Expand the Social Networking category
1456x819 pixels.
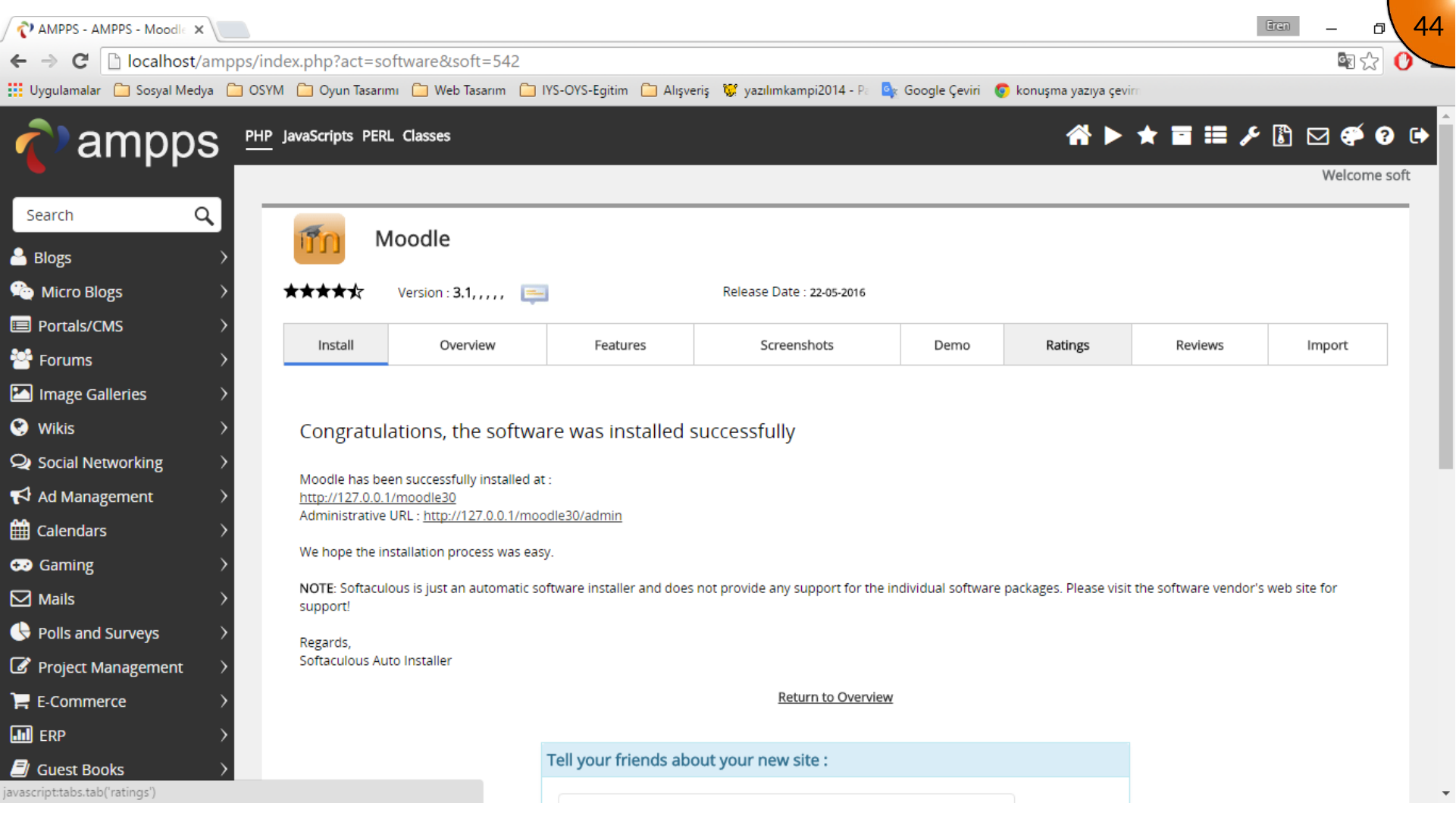[117, 463]
